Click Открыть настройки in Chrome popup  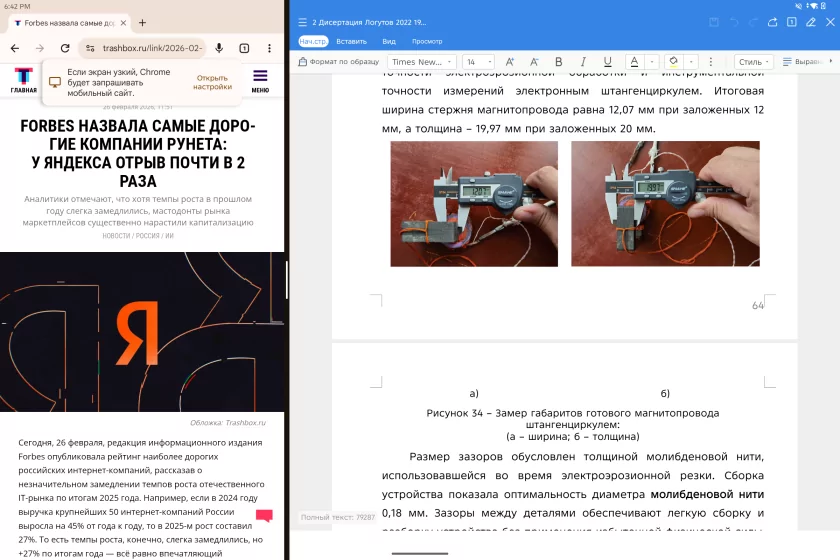[x=212, y=82]
